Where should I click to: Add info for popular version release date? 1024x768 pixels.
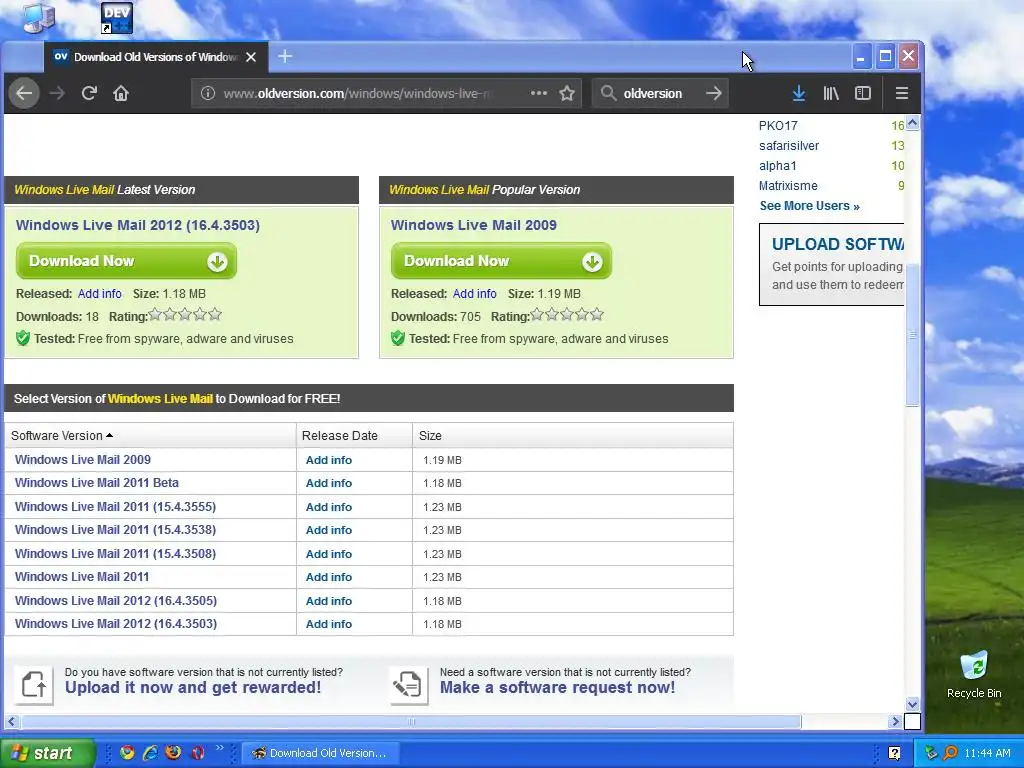click(x=474, y=294)
